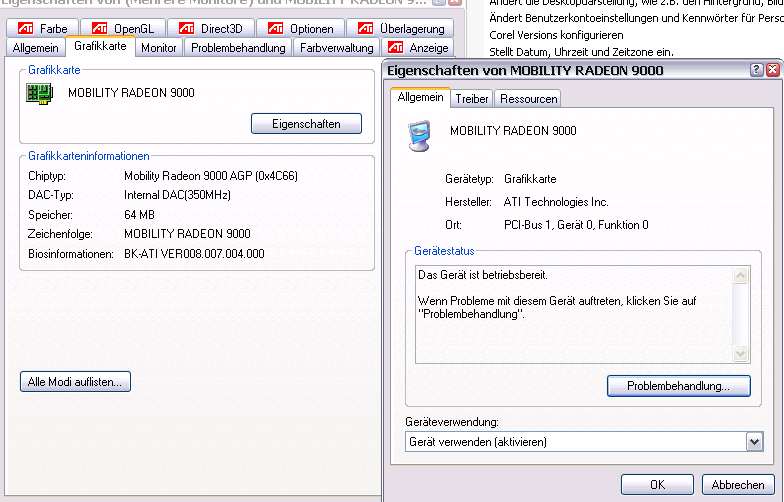Viewport: 784px width, 502px height.
Task: Switch to the Monitor tab
Action: [158, 48]
